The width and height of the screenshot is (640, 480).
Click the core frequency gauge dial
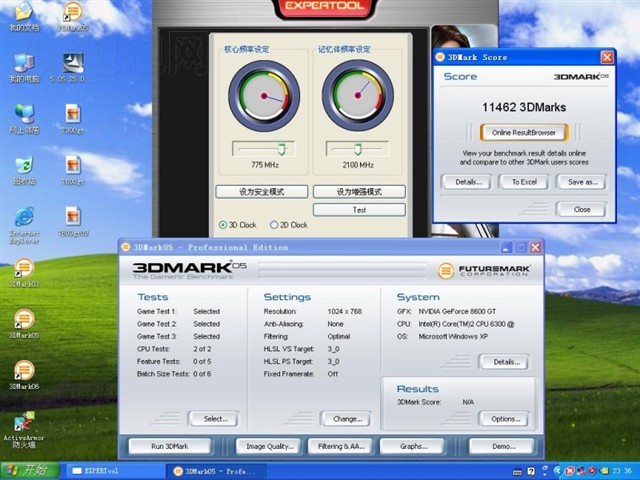[x=264, y=96]
